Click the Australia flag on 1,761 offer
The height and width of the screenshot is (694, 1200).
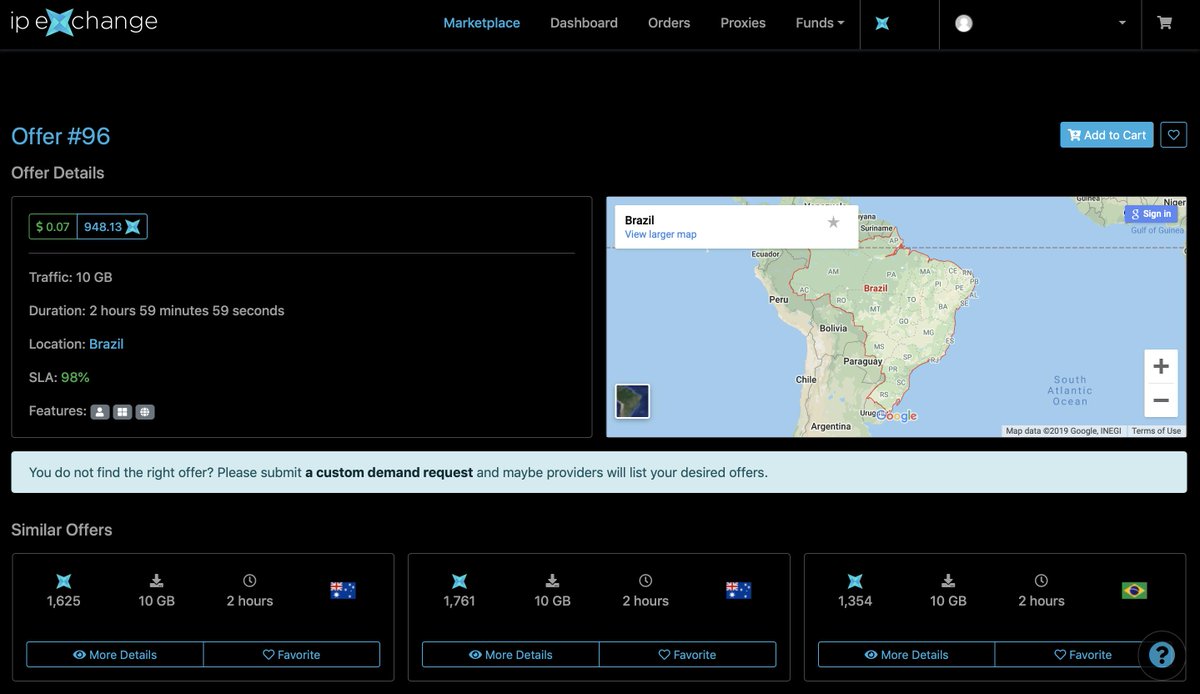(738, 590)
